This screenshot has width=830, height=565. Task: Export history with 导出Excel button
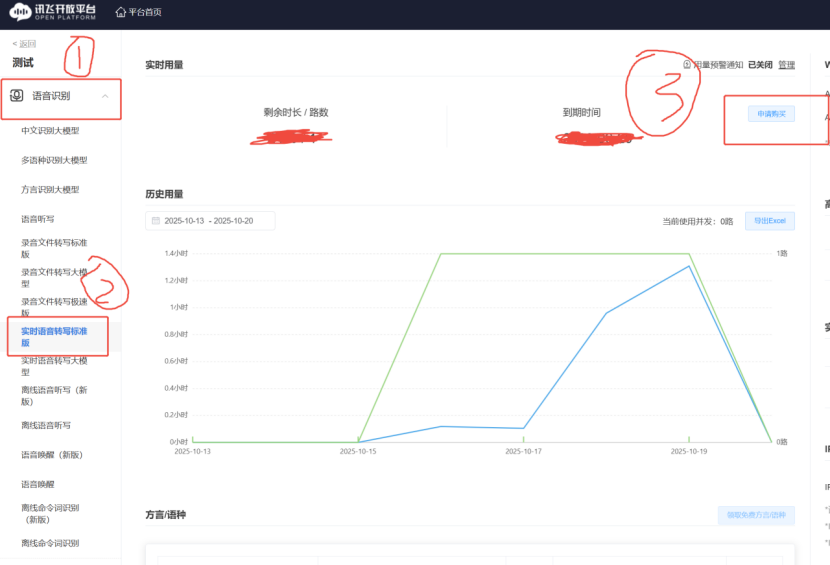pos(770,221)
